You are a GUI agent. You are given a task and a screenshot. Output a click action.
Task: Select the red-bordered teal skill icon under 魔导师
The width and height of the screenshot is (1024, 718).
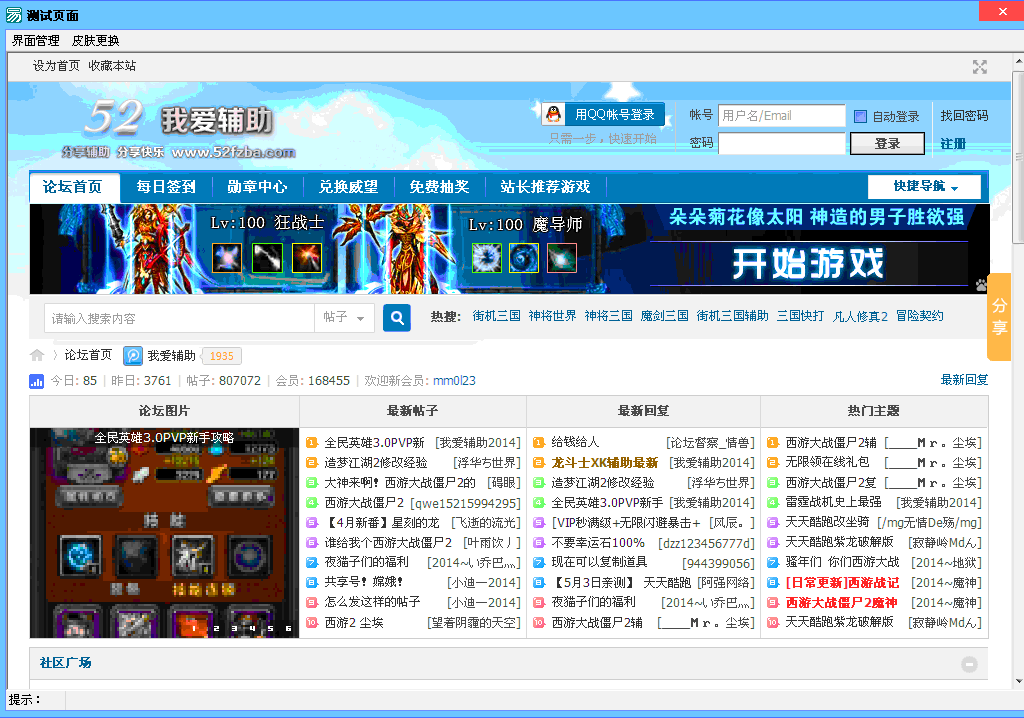coord(562,257)
